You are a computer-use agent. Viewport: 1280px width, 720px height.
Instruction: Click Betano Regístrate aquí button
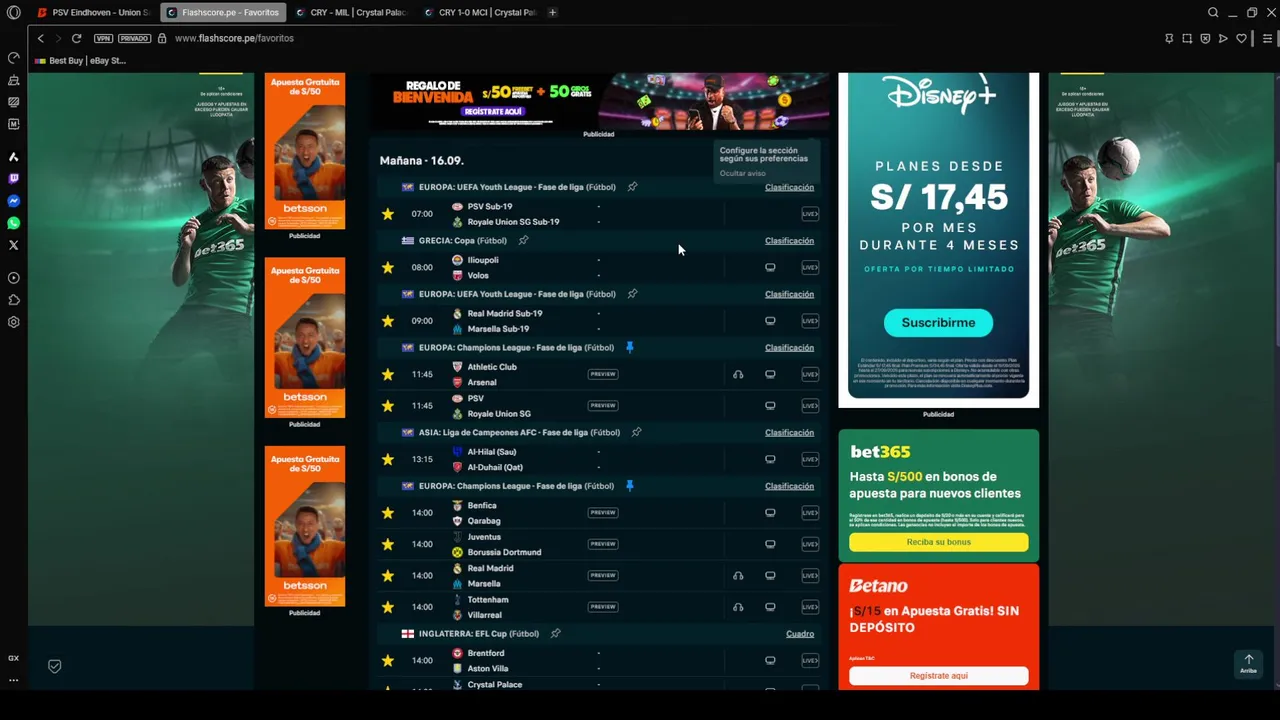pyautogui.click(x=938, y=676)
